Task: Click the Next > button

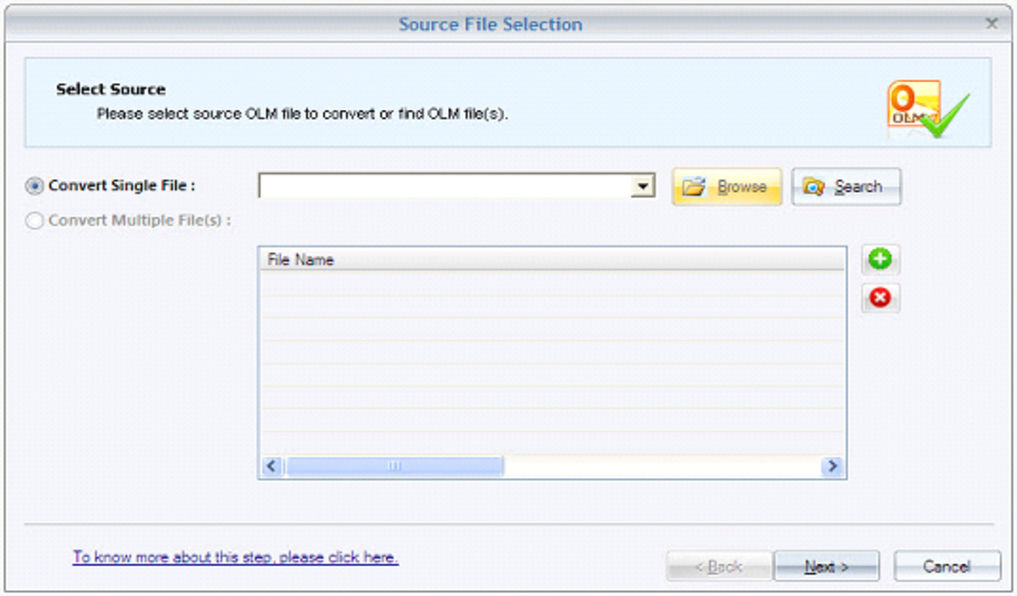Action: click(x=826, y=566)
